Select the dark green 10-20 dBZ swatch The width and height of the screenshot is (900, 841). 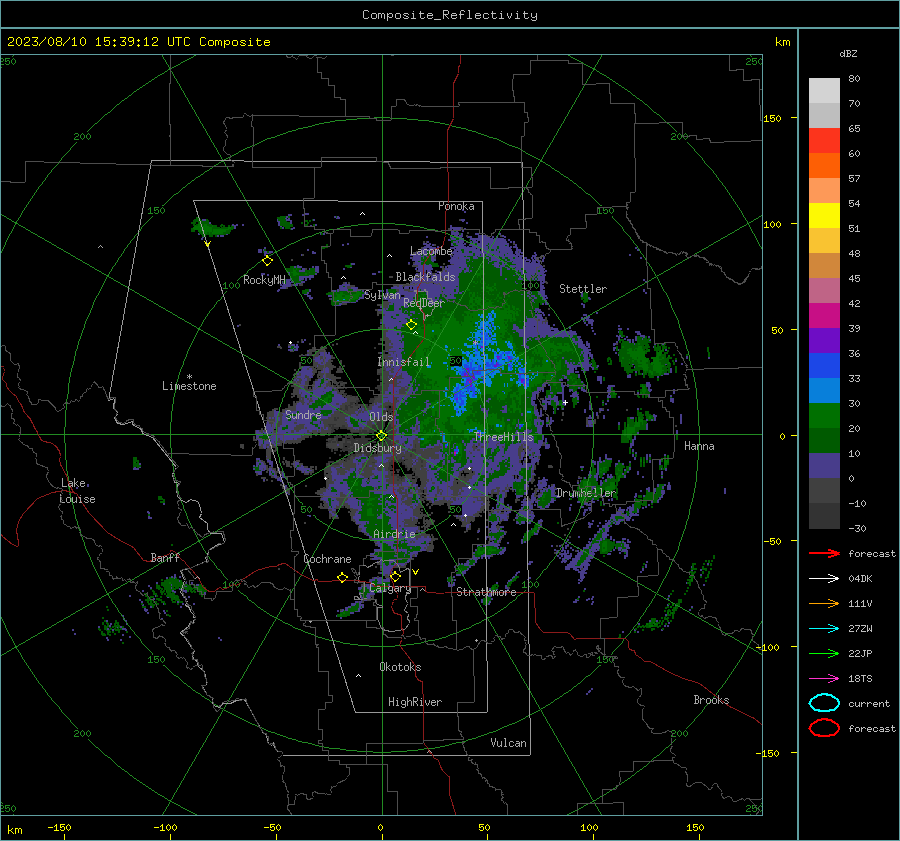tap(824, 440)
